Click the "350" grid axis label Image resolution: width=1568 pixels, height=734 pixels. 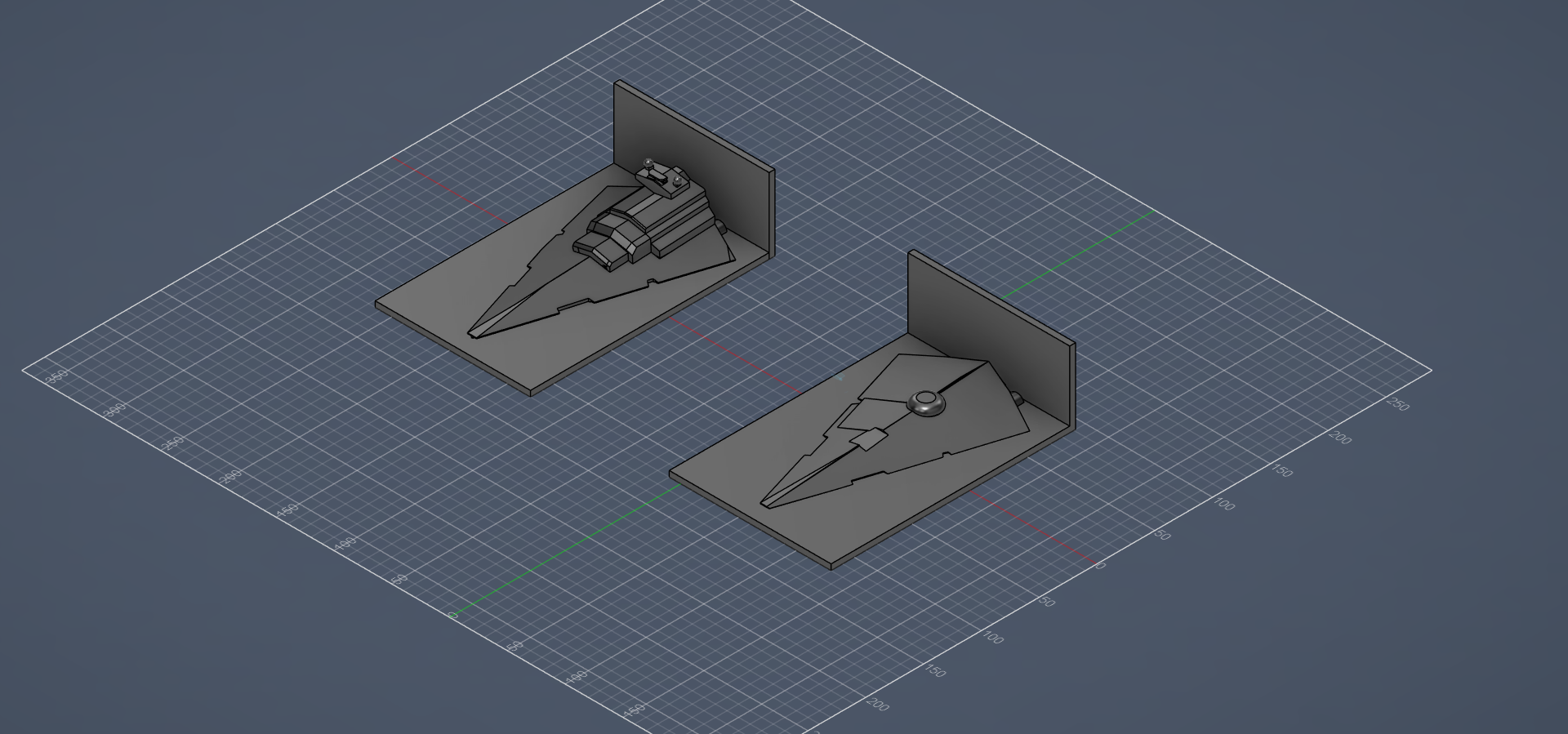[x=57, y=376]
